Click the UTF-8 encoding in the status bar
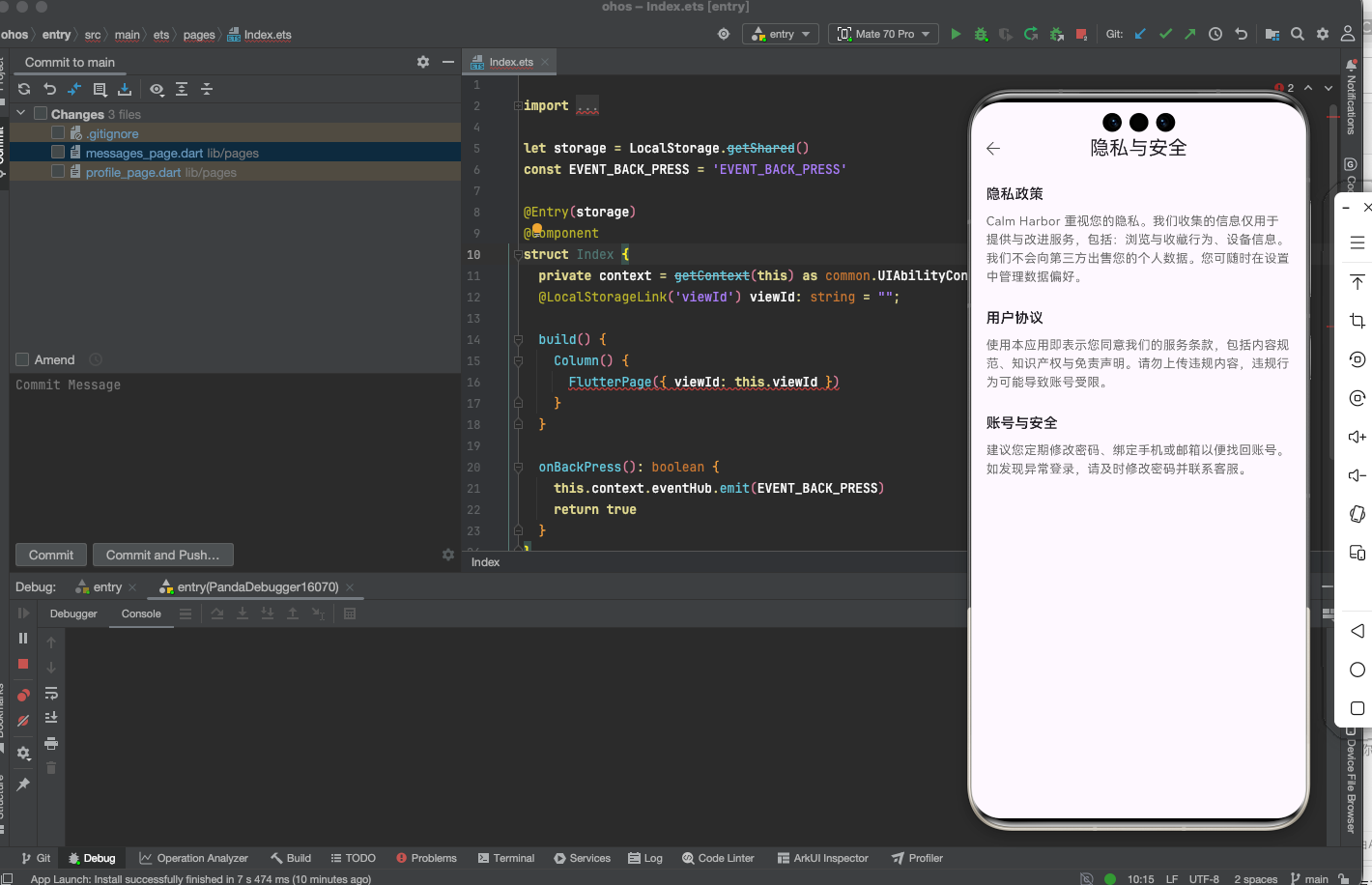Screen dimensions: 1372x885 click(x=1204, y=878)
